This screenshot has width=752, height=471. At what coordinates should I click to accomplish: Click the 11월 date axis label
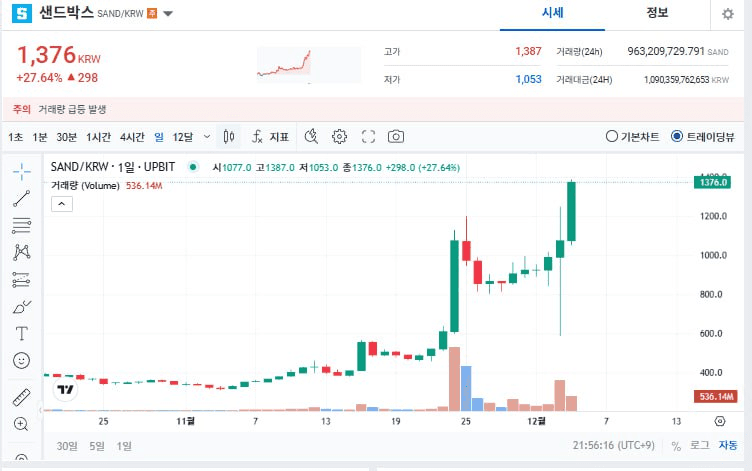[x=186, y=421]
